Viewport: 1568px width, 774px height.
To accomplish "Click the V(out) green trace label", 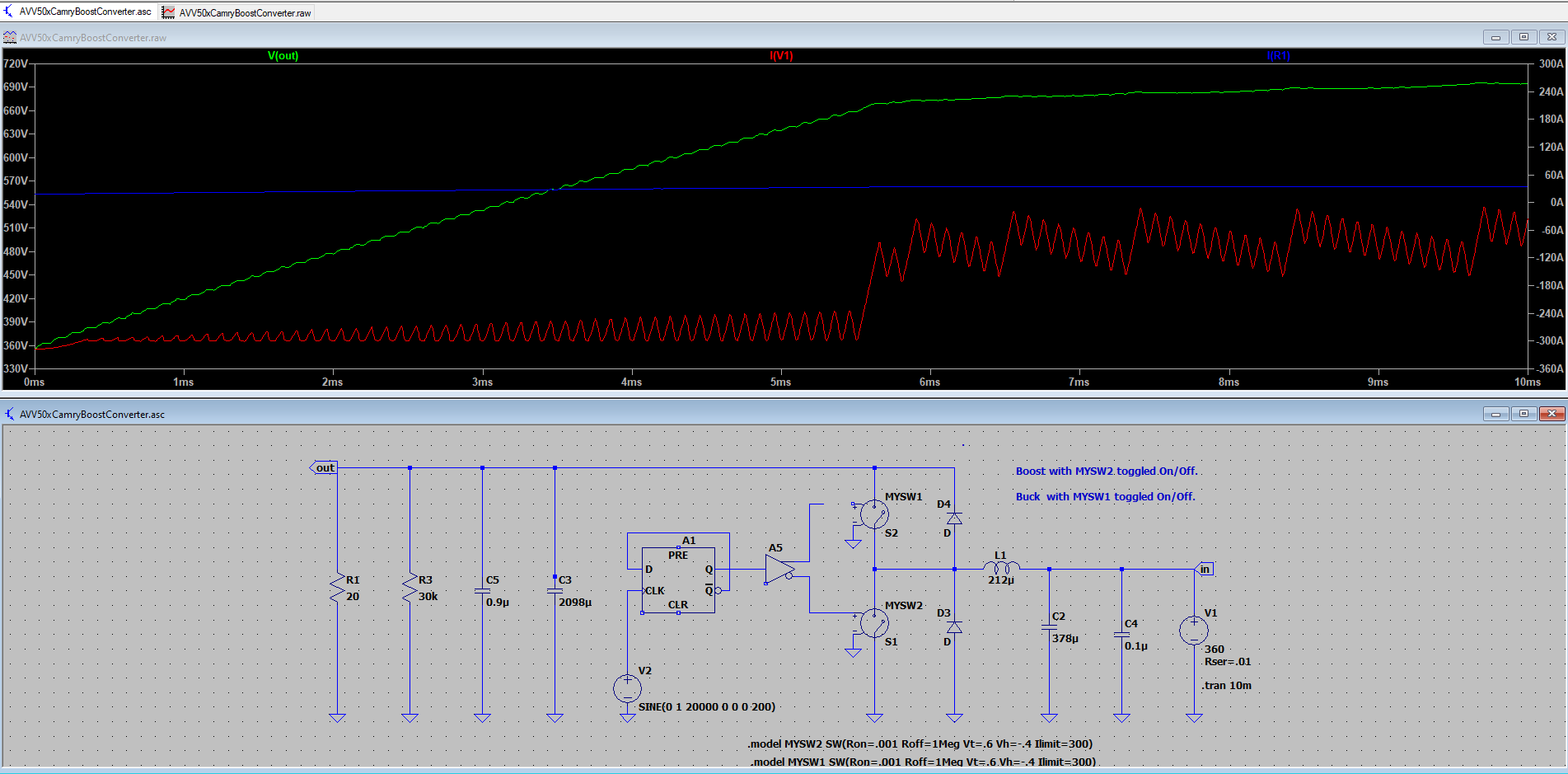I will tap(283, 56).
